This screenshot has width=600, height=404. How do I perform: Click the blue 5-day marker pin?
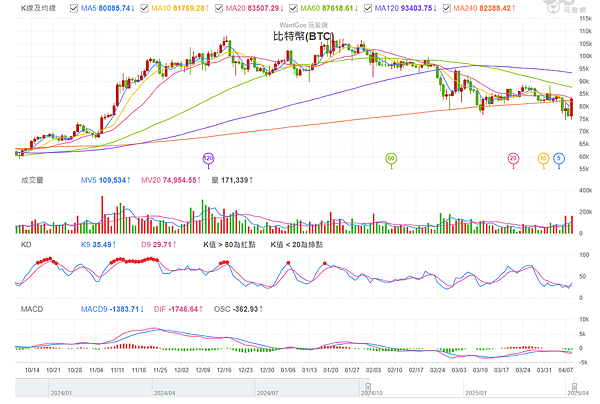point(559,160)
